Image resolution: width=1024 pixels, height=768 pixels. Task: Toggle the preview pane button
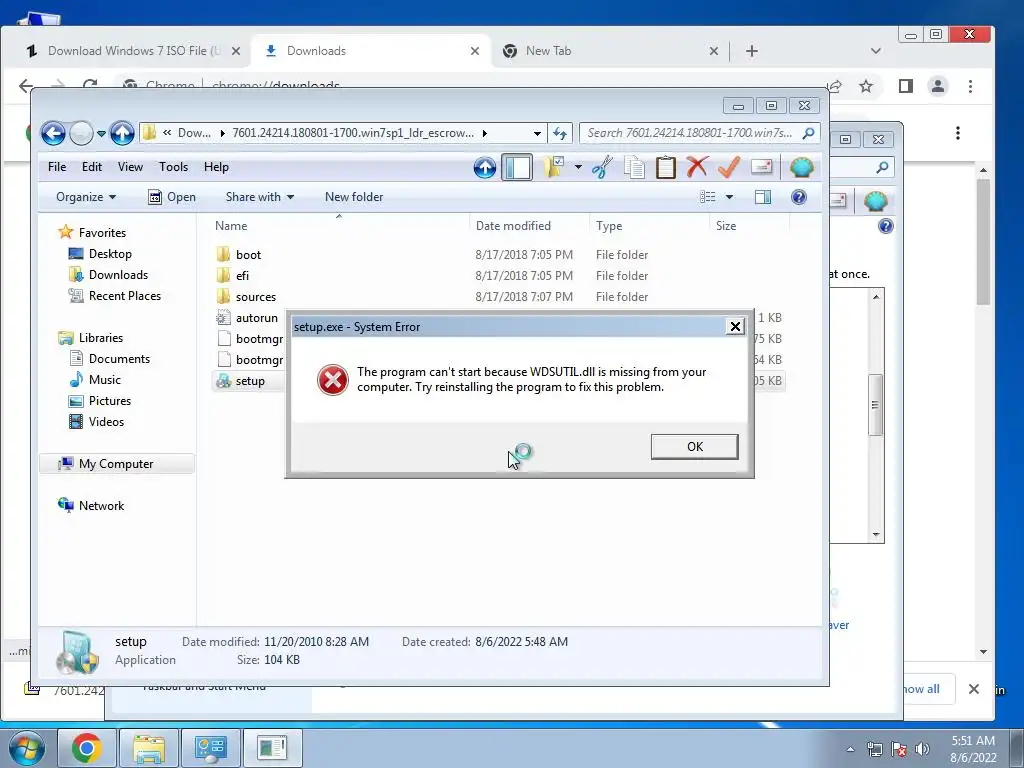coord(762,197)
